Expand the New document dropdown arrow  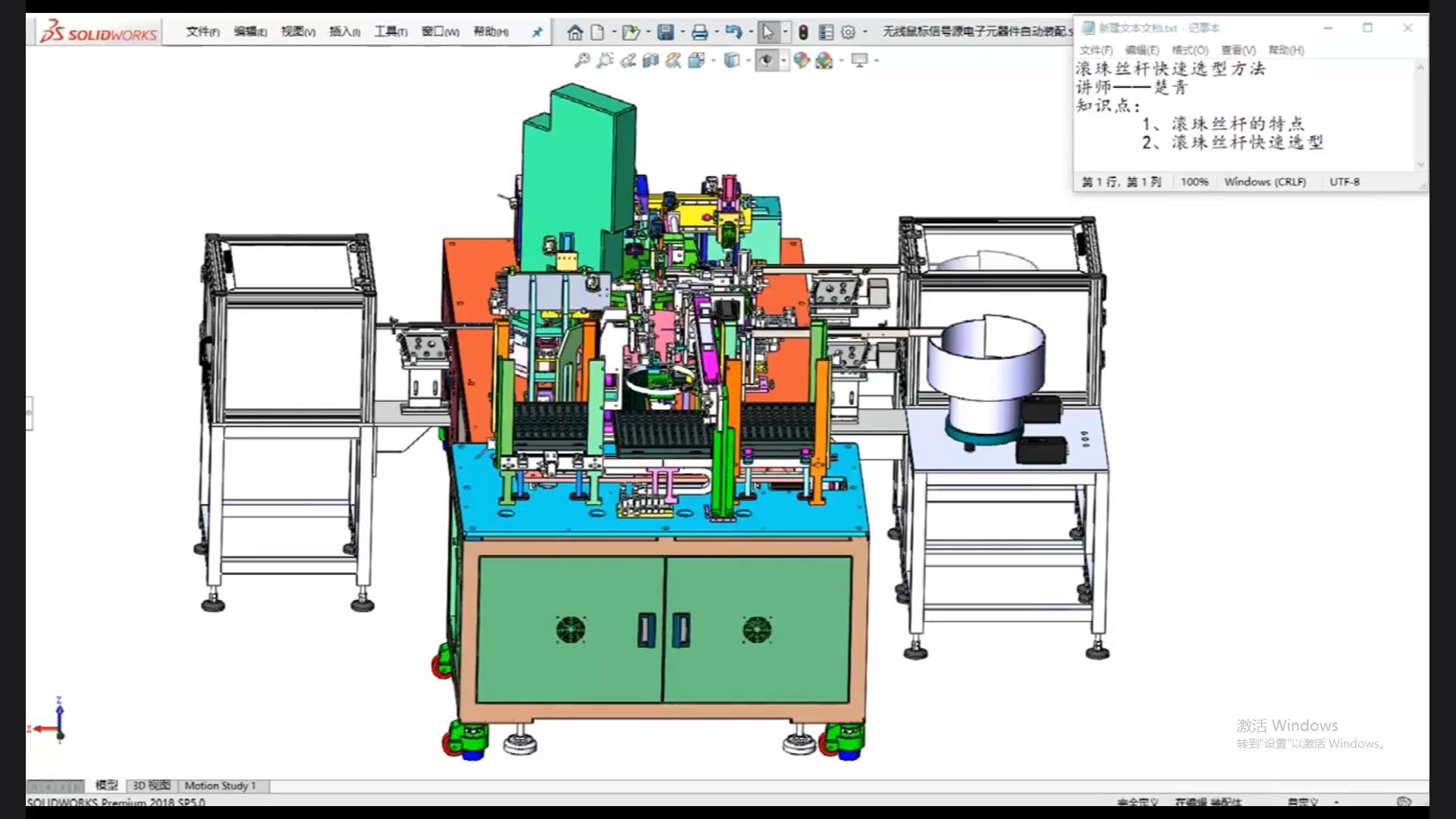[x=613, y=32]
